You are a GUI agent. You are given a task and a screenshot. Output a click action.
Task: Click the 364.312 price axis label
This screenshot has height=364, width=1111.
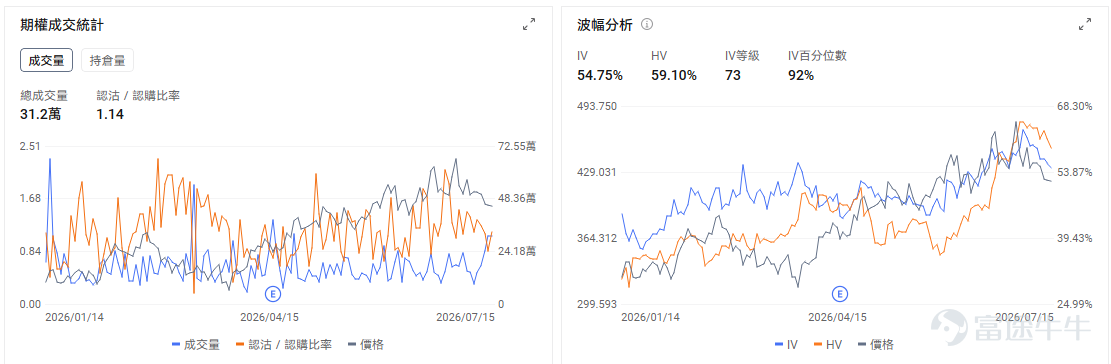(597, 238)
